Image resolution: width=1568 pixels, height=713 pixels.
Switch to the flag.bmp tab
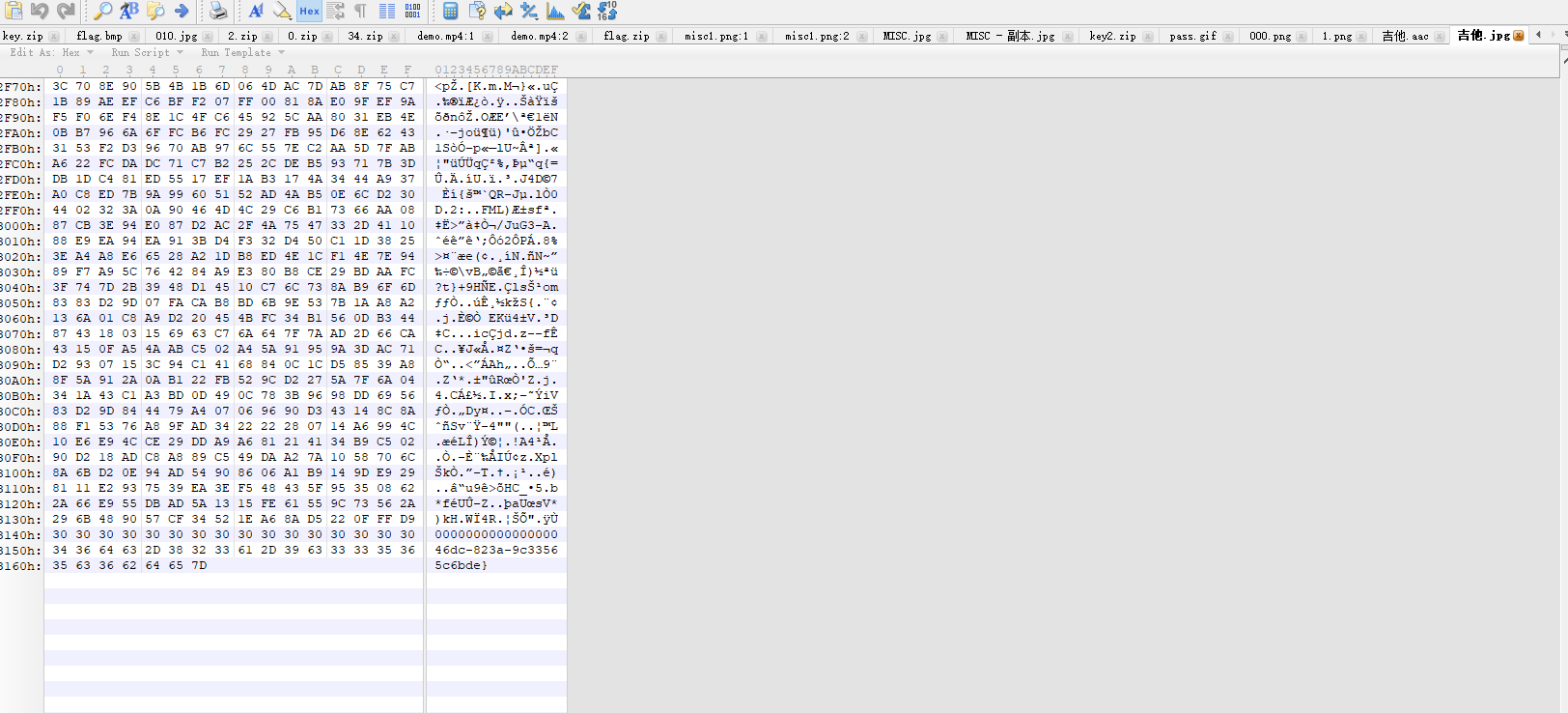coord(99,36)
